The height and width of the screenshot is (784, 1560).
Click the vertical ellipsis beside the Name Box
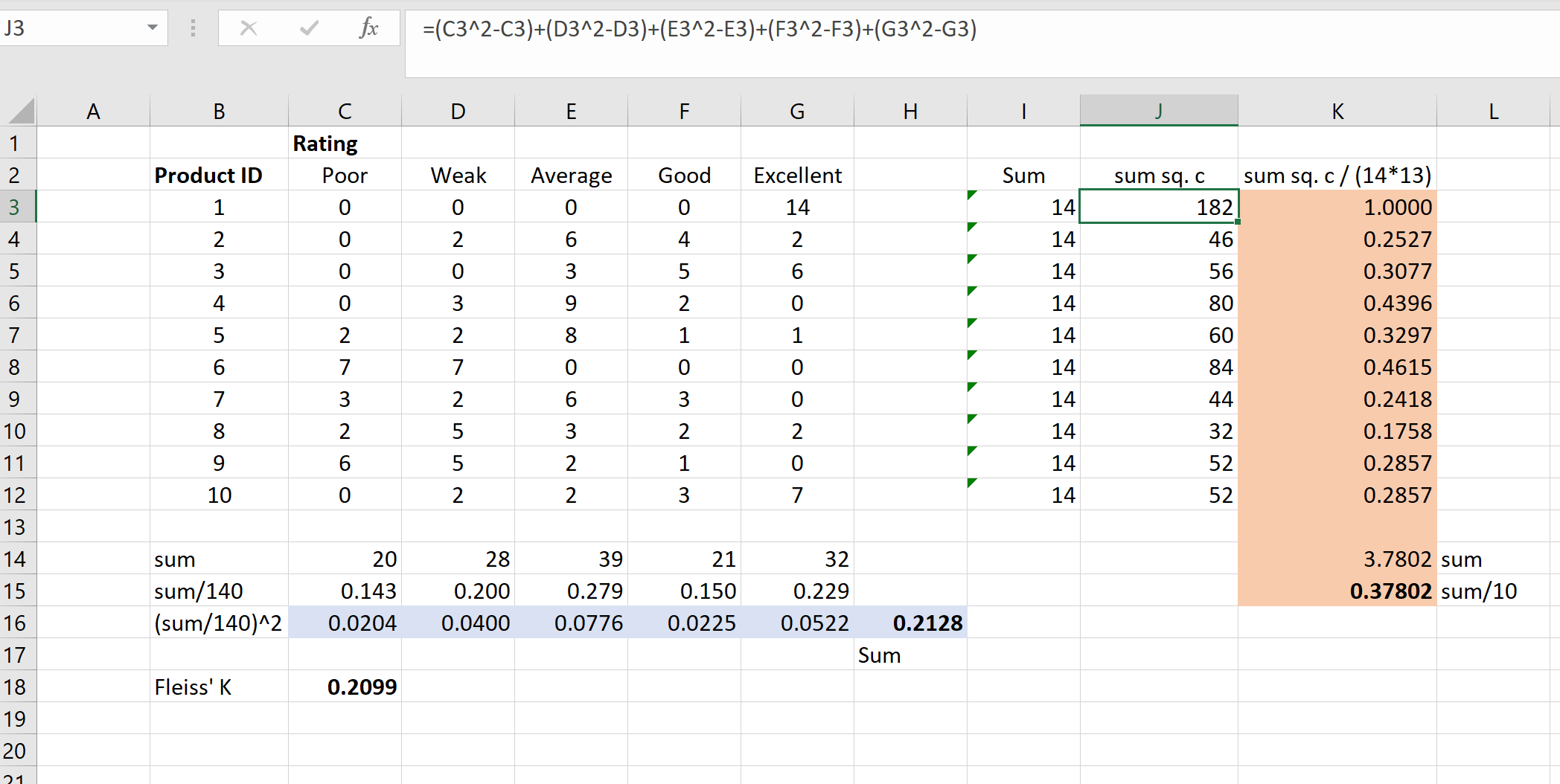click(193, 28)
